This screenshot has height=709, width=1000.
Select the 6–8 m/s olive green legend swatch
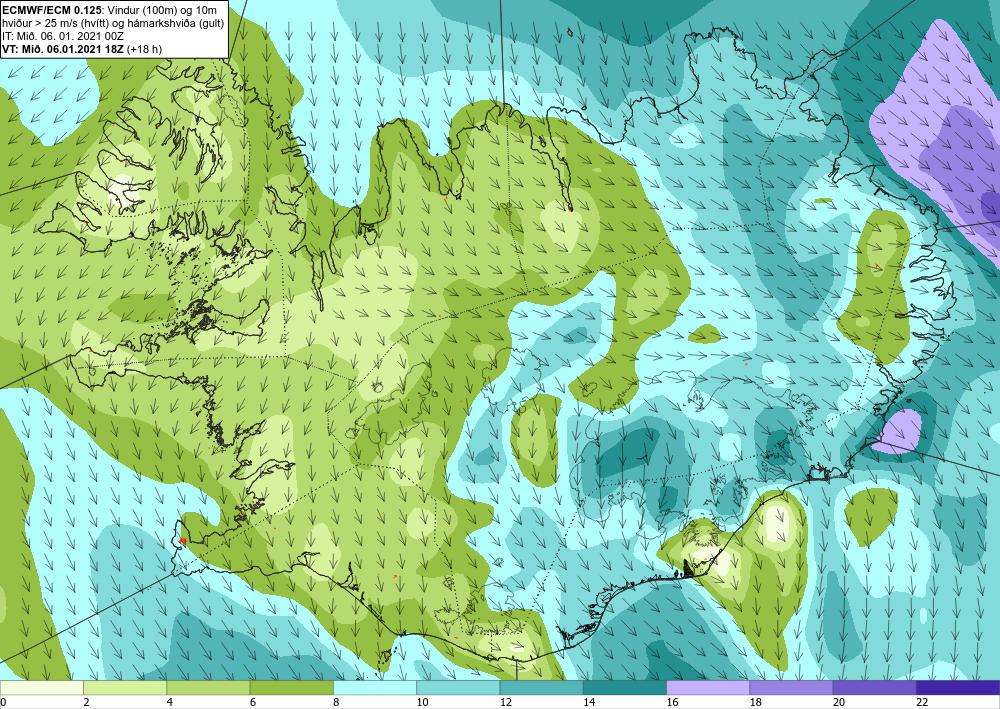click(x=291, y=687)
